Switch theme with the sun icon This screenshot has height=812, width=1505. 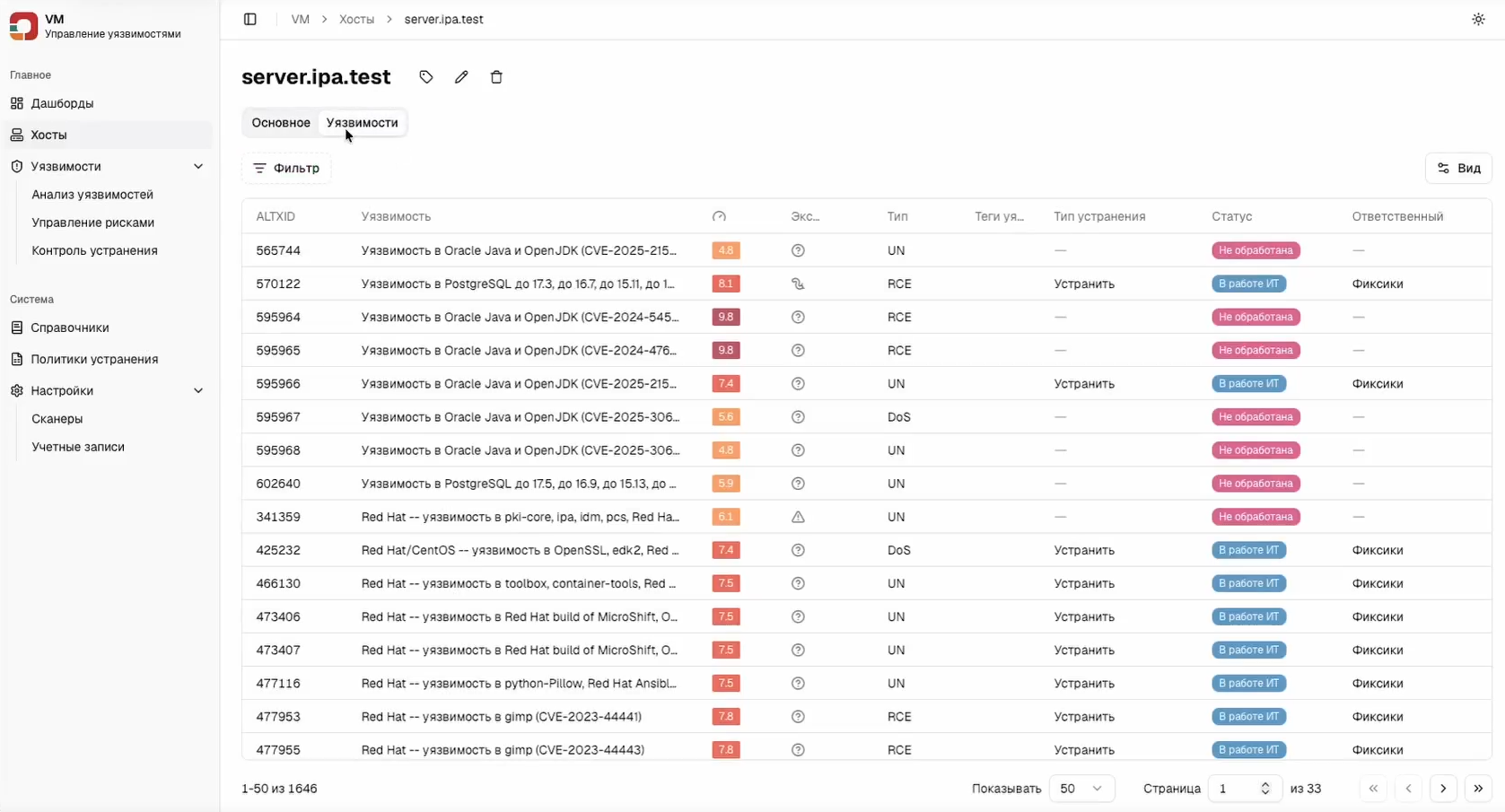click(1478, 19)
